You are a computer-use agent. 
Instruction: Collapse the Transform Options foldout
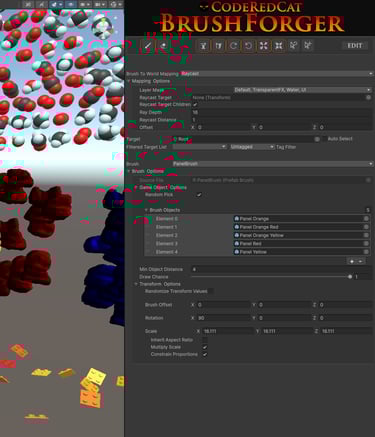pyautogui.click(x=136, y=284)
